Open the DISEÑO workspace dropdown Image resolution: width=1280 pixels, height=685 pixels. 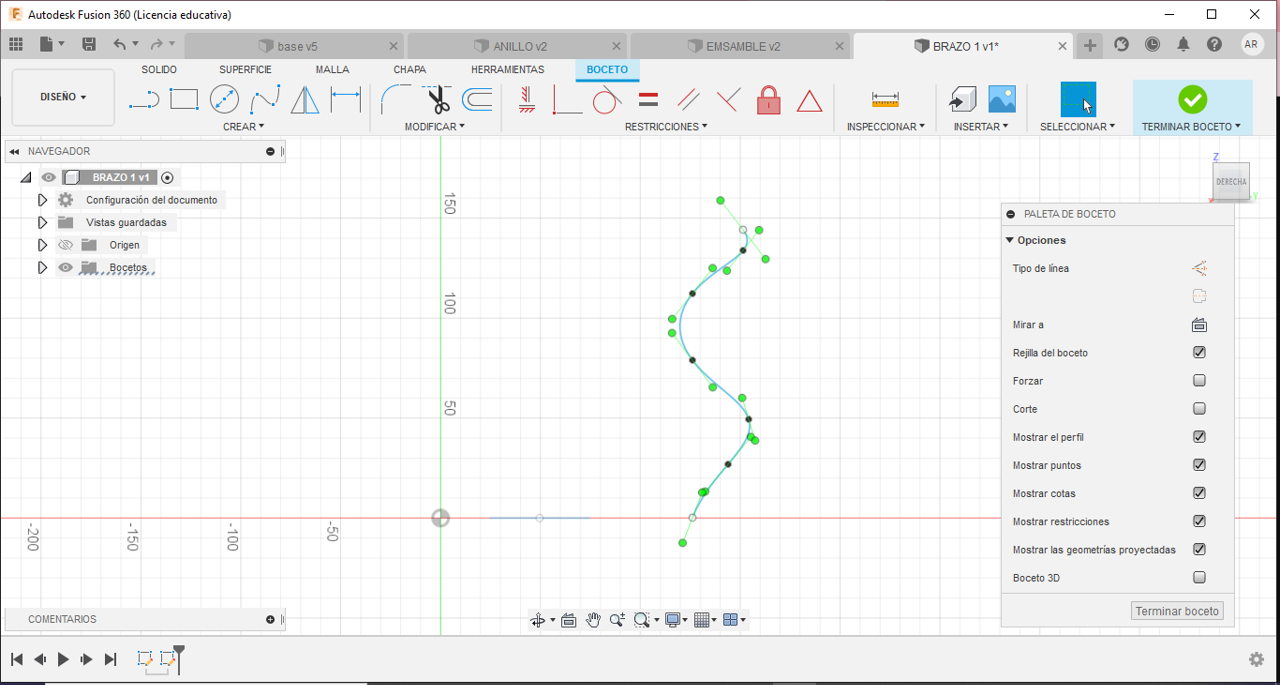coord(63,98)
